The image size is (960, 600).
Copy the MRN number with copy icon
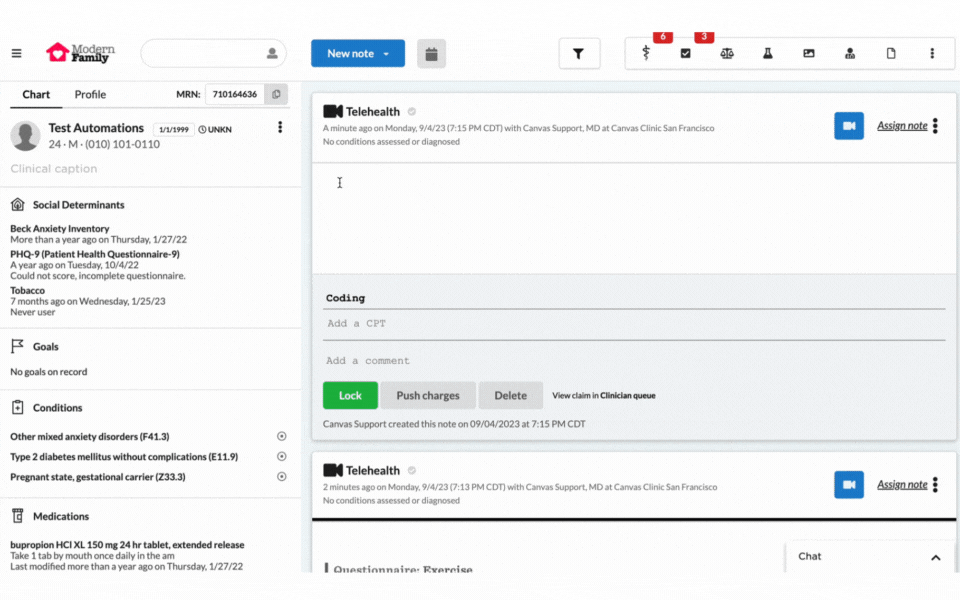tap(277, 94)
